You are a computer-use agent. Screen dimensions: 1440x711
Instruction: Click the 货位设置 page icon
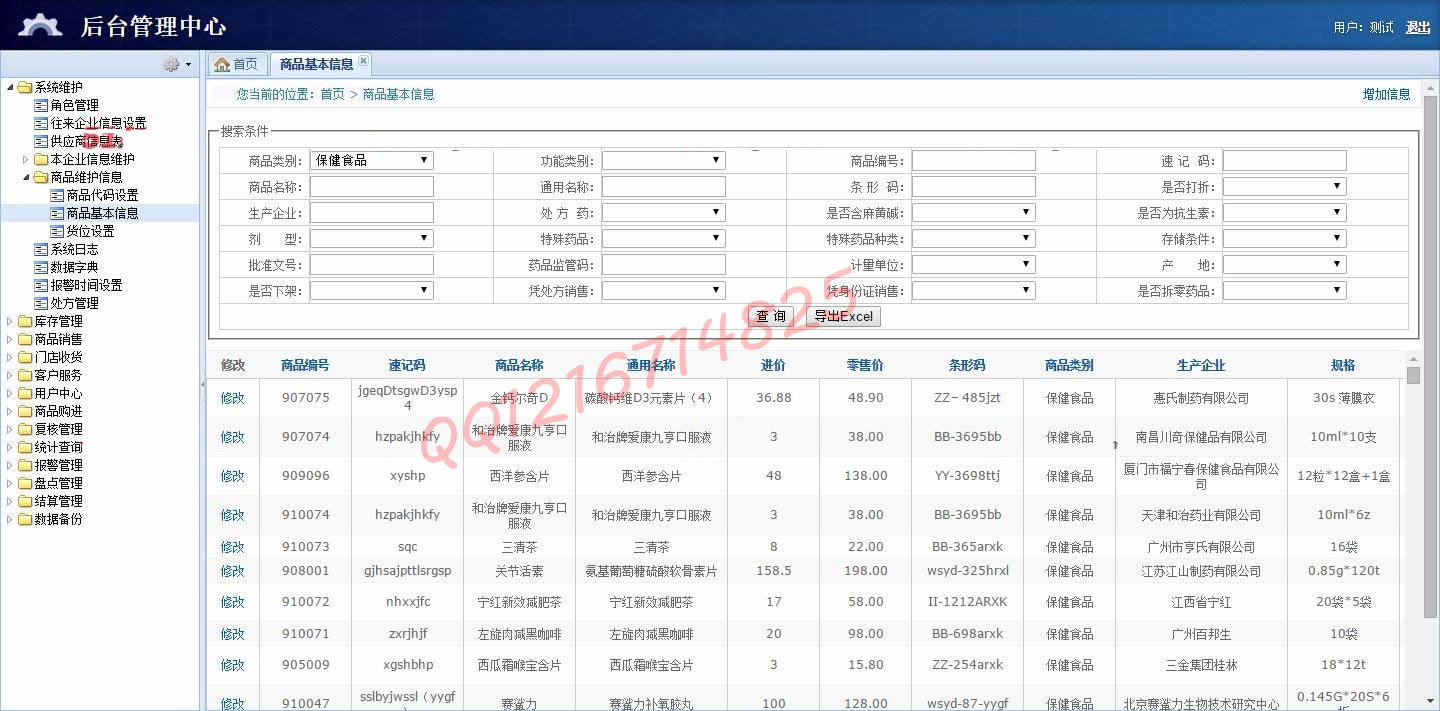point(57,231)
